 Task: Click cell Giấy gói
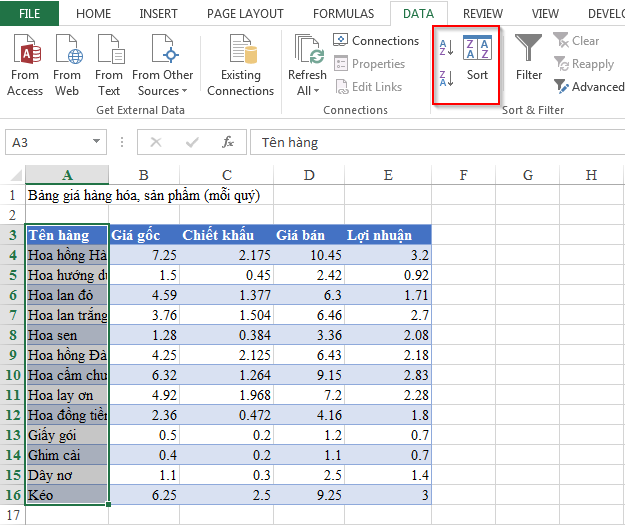click(67, 435)
